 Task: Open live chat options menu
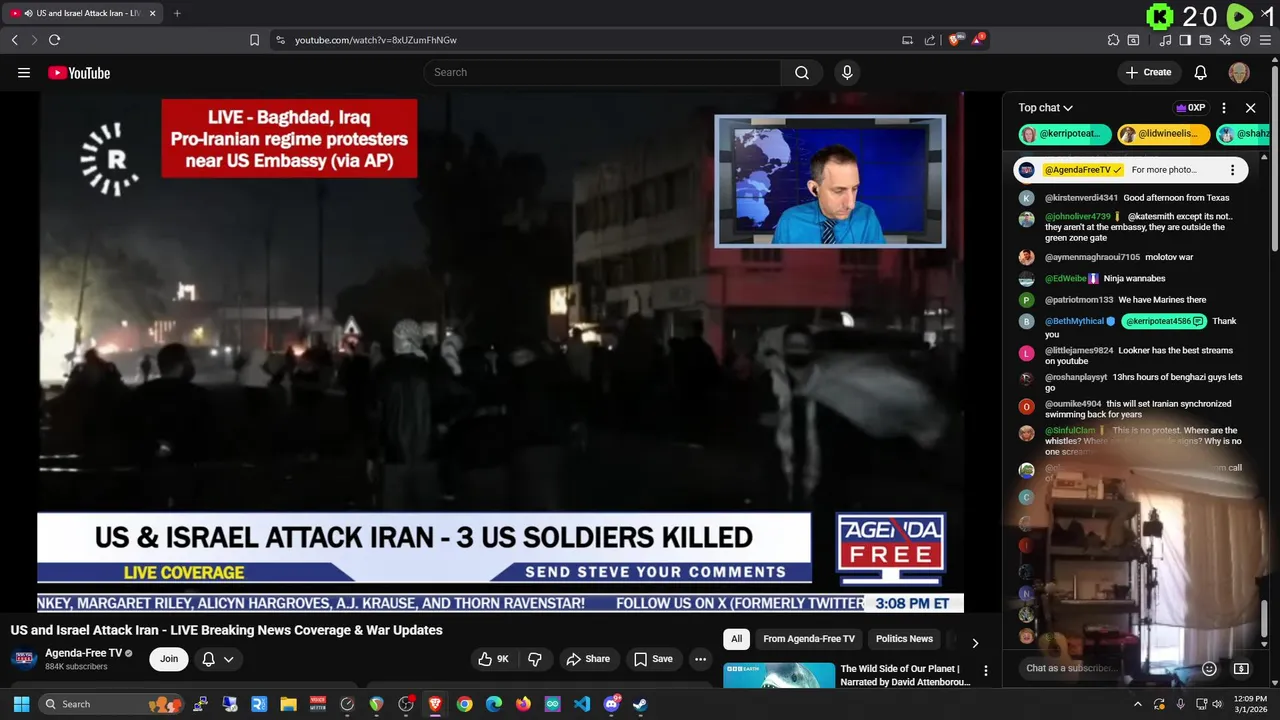tap(1224, 108)
